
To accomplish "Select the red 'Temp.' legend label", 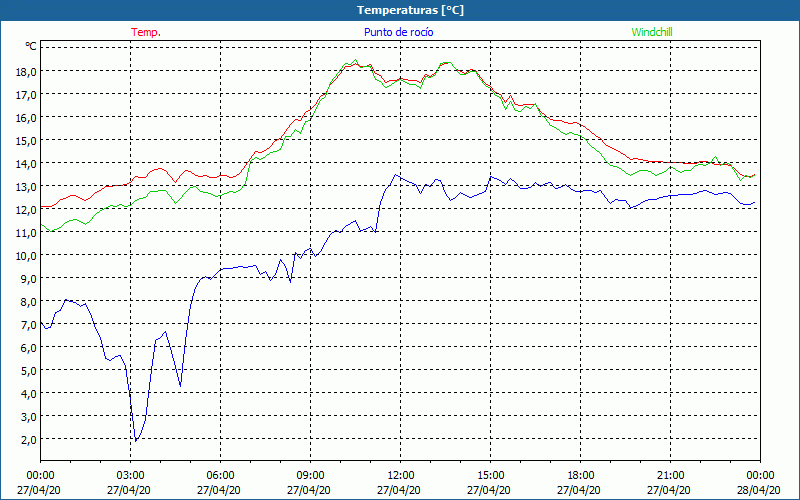I will tap(146, 32).
